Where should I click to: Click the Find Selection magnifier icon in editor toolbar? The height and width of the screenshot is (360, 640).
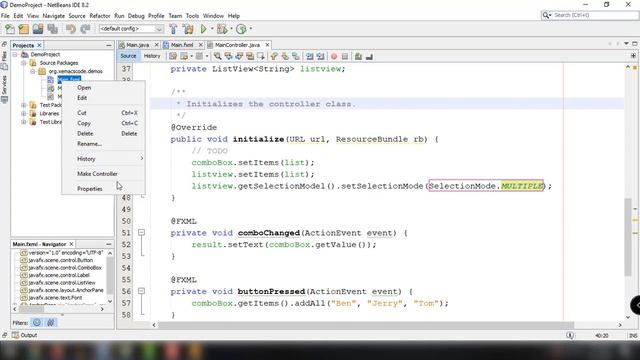218,56
